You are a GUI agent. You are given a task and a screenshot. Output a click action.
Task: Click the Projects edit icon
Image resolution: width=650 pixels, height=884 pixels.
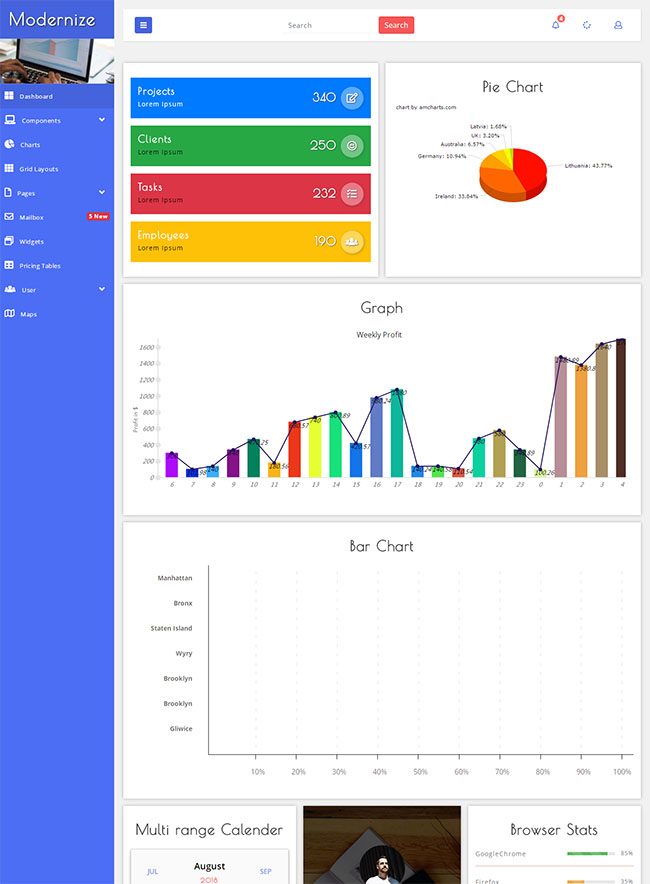click(351, 97)
